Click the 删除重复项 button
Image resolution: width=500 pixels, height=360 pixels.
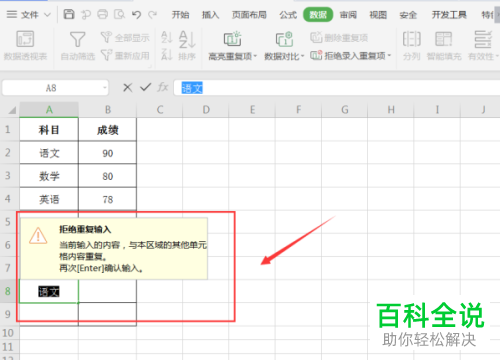(x=339, y=38)
